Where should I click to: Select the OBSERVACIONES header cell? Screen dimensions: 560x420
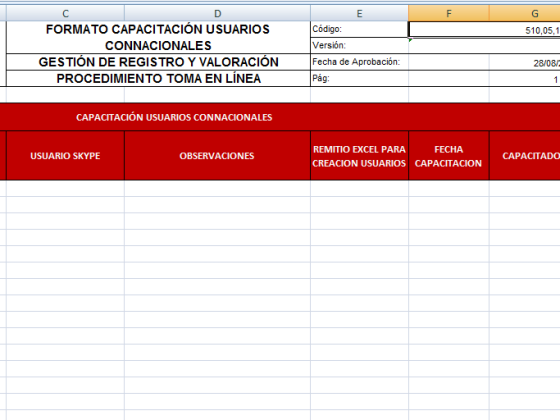pos(217,156)
